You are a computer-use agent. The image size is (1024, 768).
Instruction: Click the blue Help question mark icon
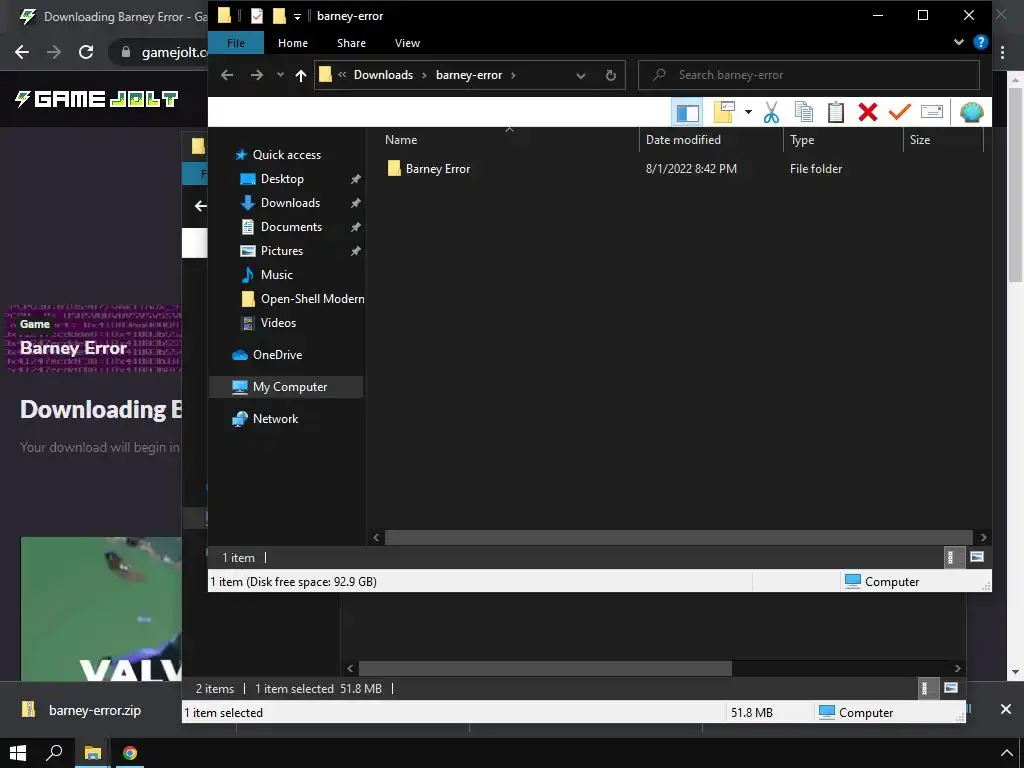980,42
